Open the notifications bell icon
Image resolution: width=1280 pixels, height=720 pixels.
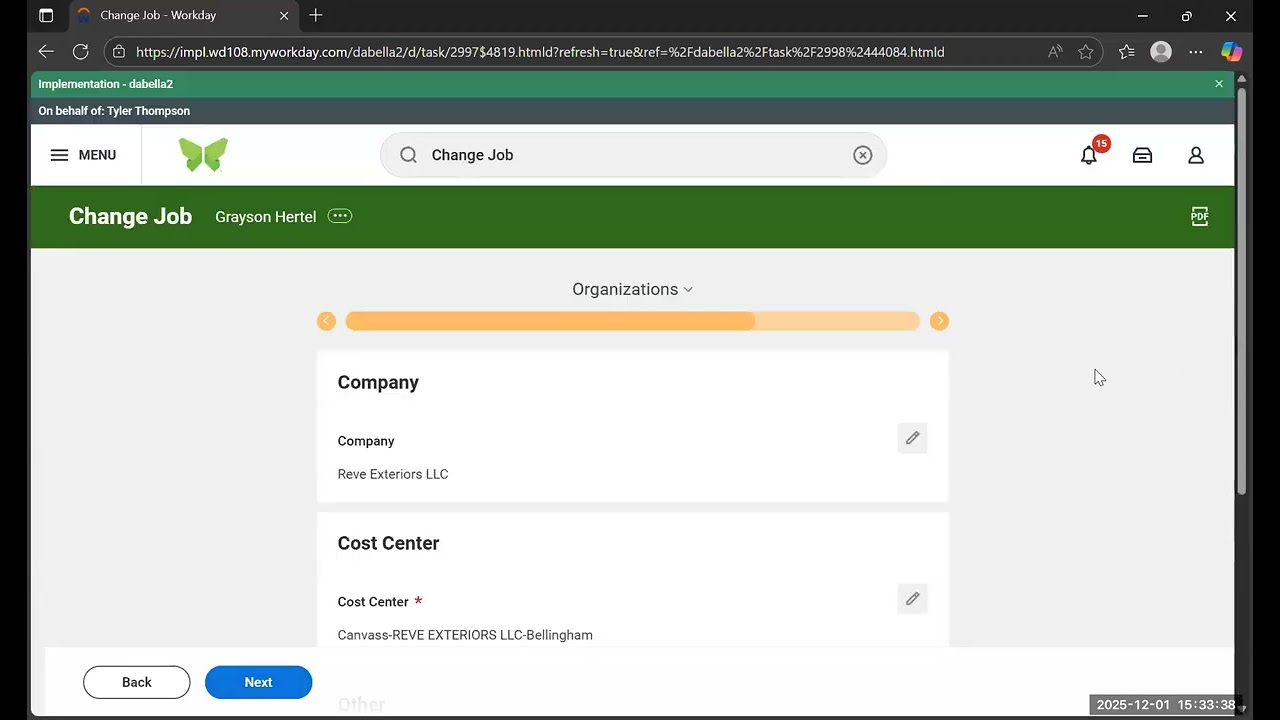(1089, 155)
